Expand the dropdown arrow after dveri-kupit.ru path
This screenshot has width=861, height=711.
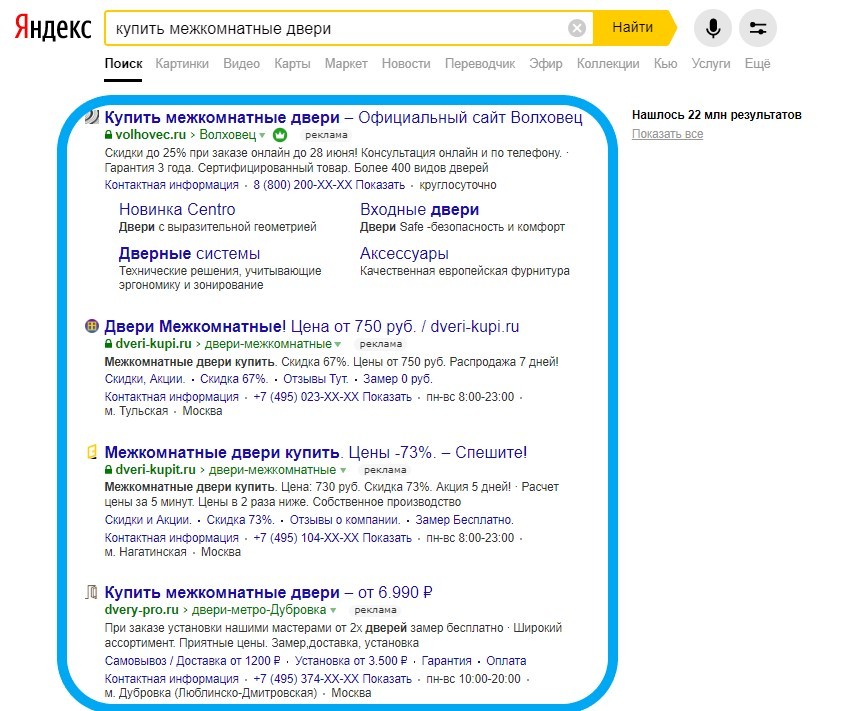[x=343, y=471]
